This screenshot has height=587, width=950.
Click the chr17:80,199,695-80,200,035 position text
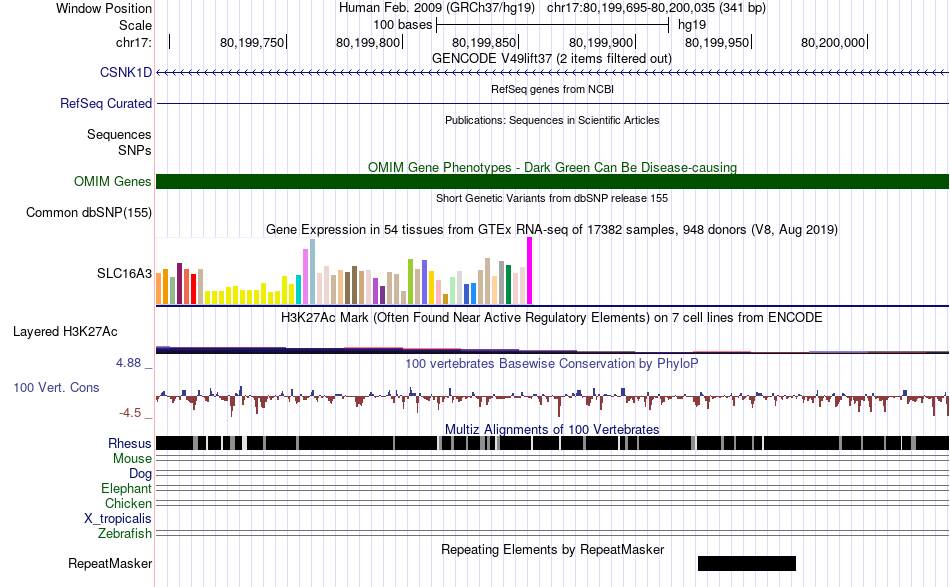(656, 8)
